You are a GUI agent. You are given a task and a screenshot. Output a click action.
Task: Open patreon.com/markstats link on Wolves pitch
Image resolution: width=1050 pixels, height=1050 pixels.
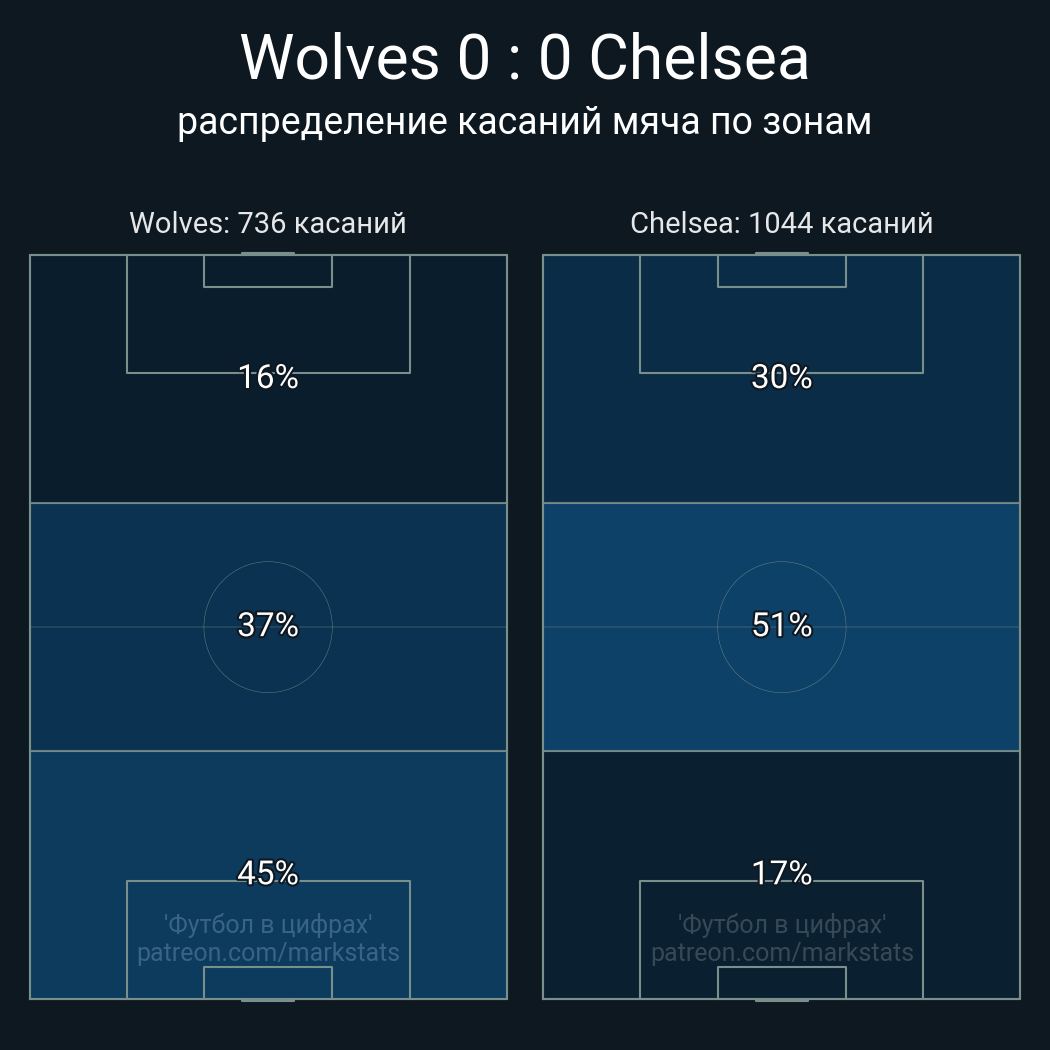(268, 953)
